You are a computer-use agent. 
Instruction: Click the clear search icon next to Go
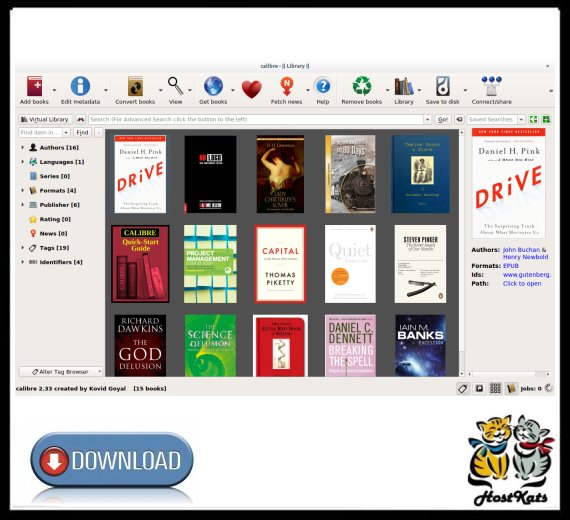(x=459, y=119)
